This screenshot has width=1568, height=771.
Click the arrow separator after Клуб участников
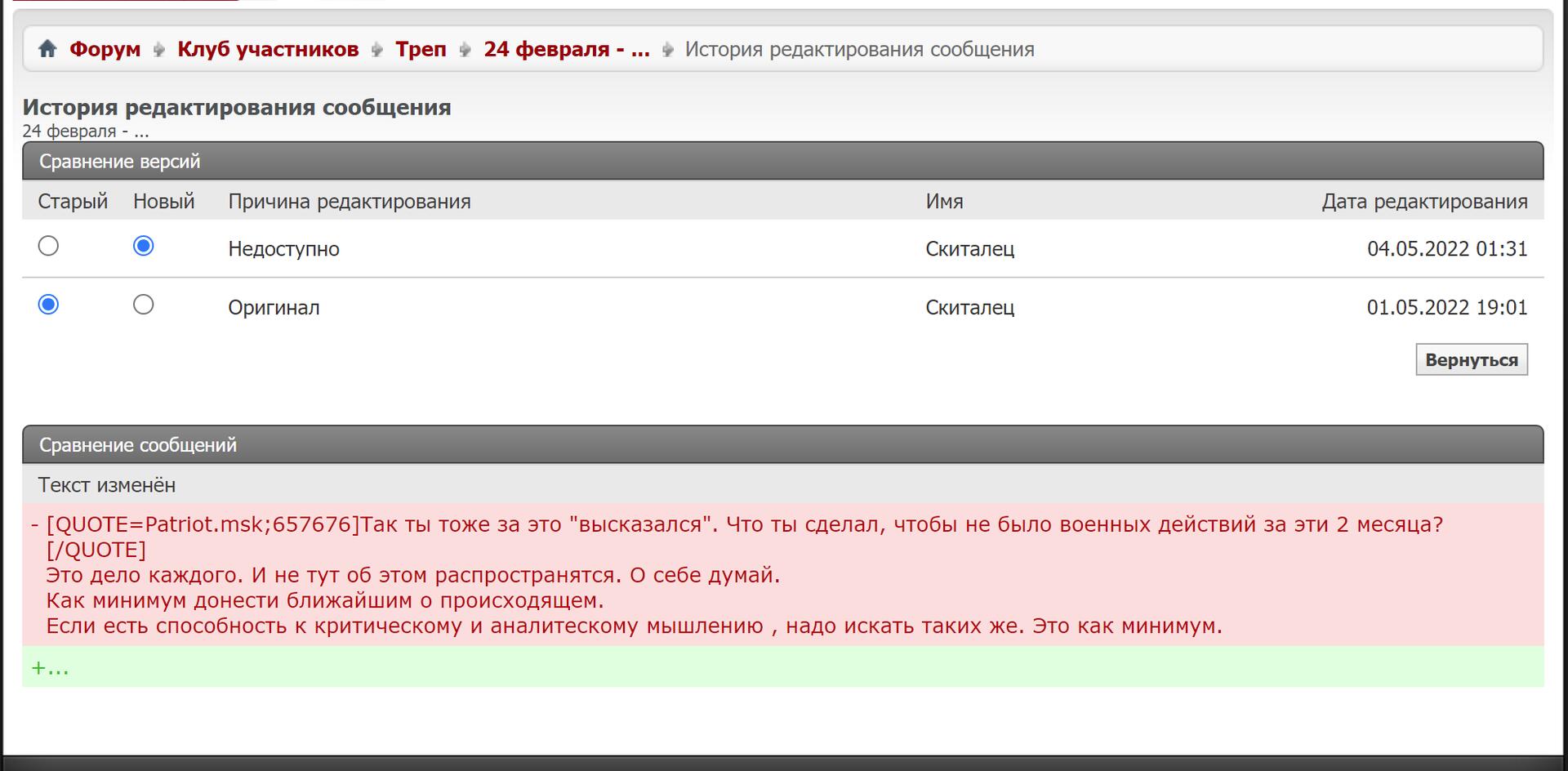point(377,50)
